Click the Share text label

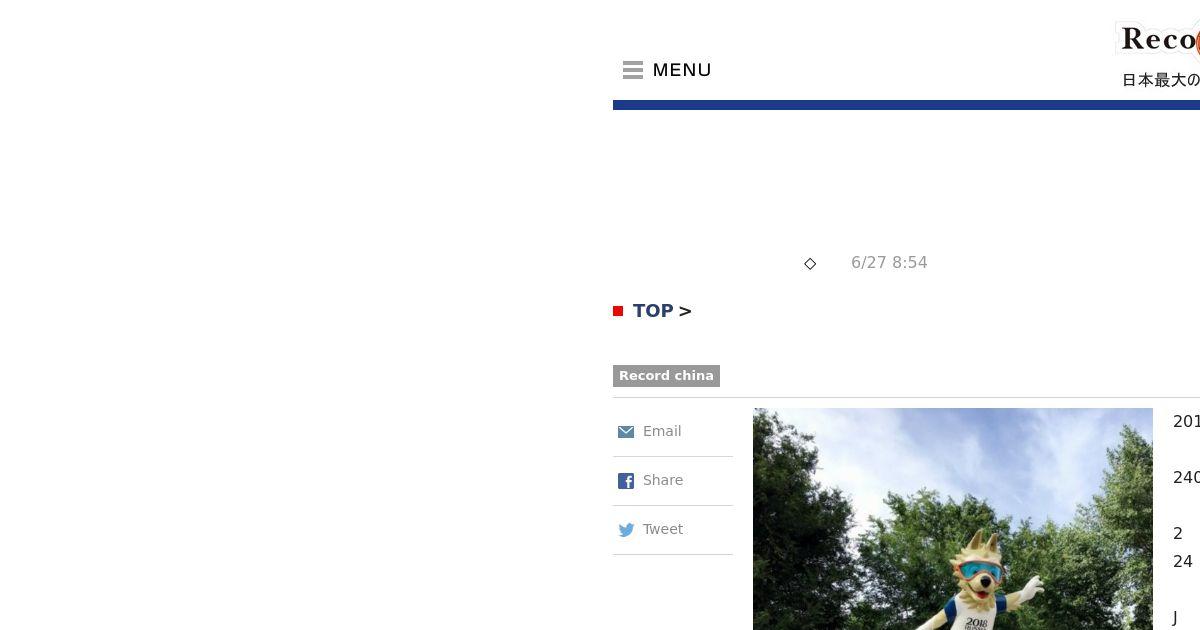[x=663, y=480]
